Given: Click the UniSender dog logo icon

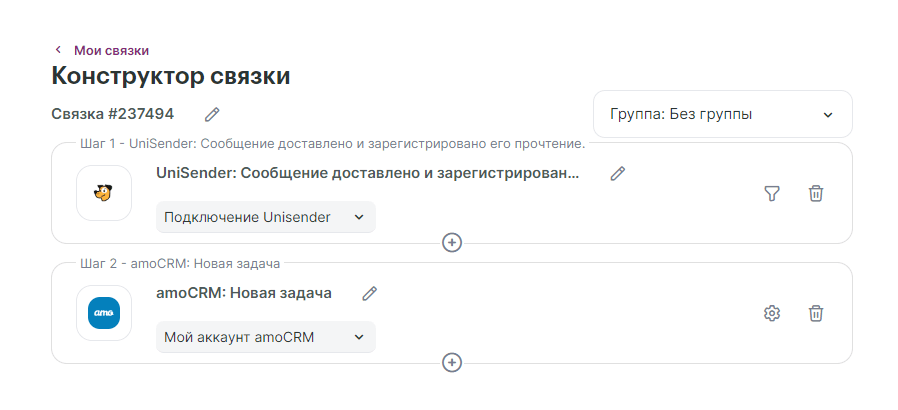Looking at the screenshot, I should (104, 193).
